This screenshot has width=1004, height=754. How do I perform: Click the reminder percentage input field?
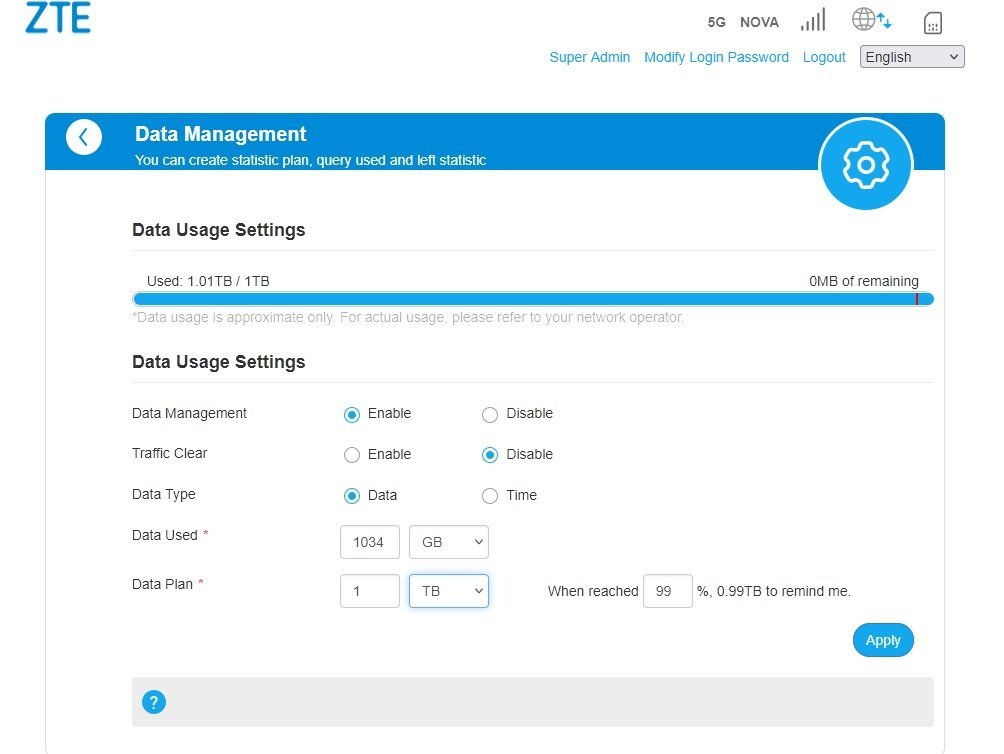pyautogui.click(x=667, y=591)
